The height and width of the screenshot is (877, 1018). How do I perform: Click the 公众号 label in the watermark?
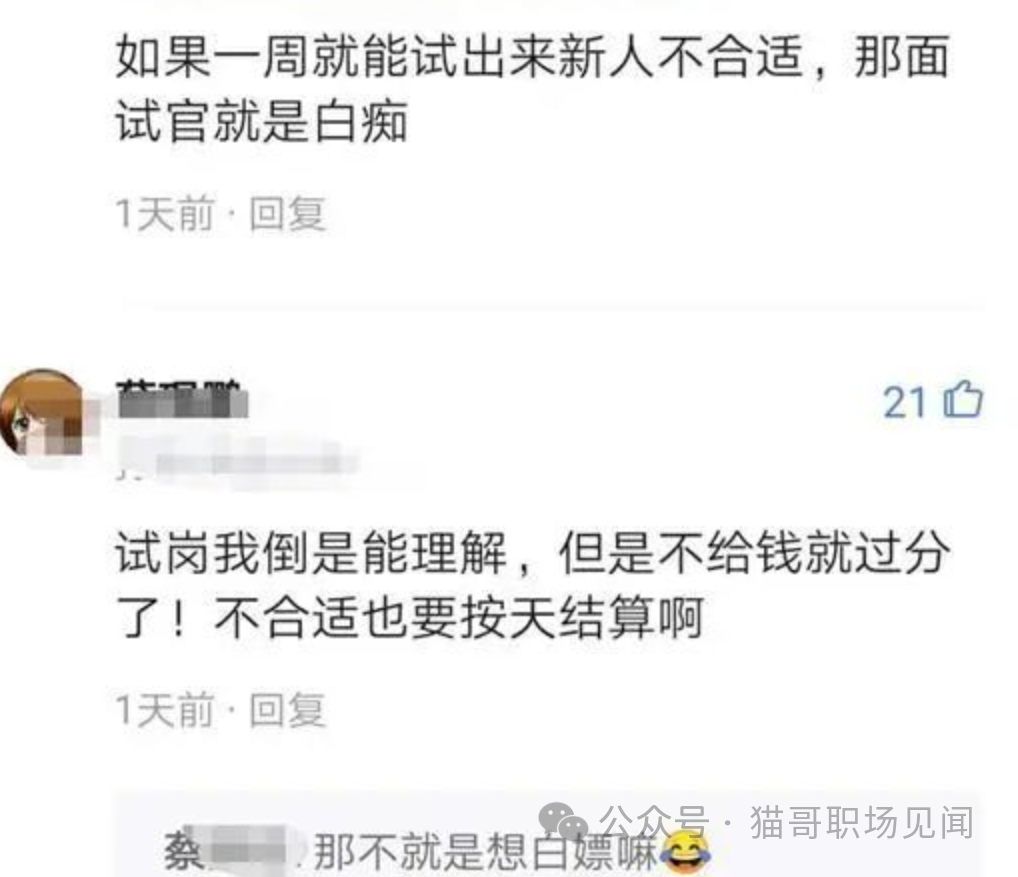click(654, 822)
